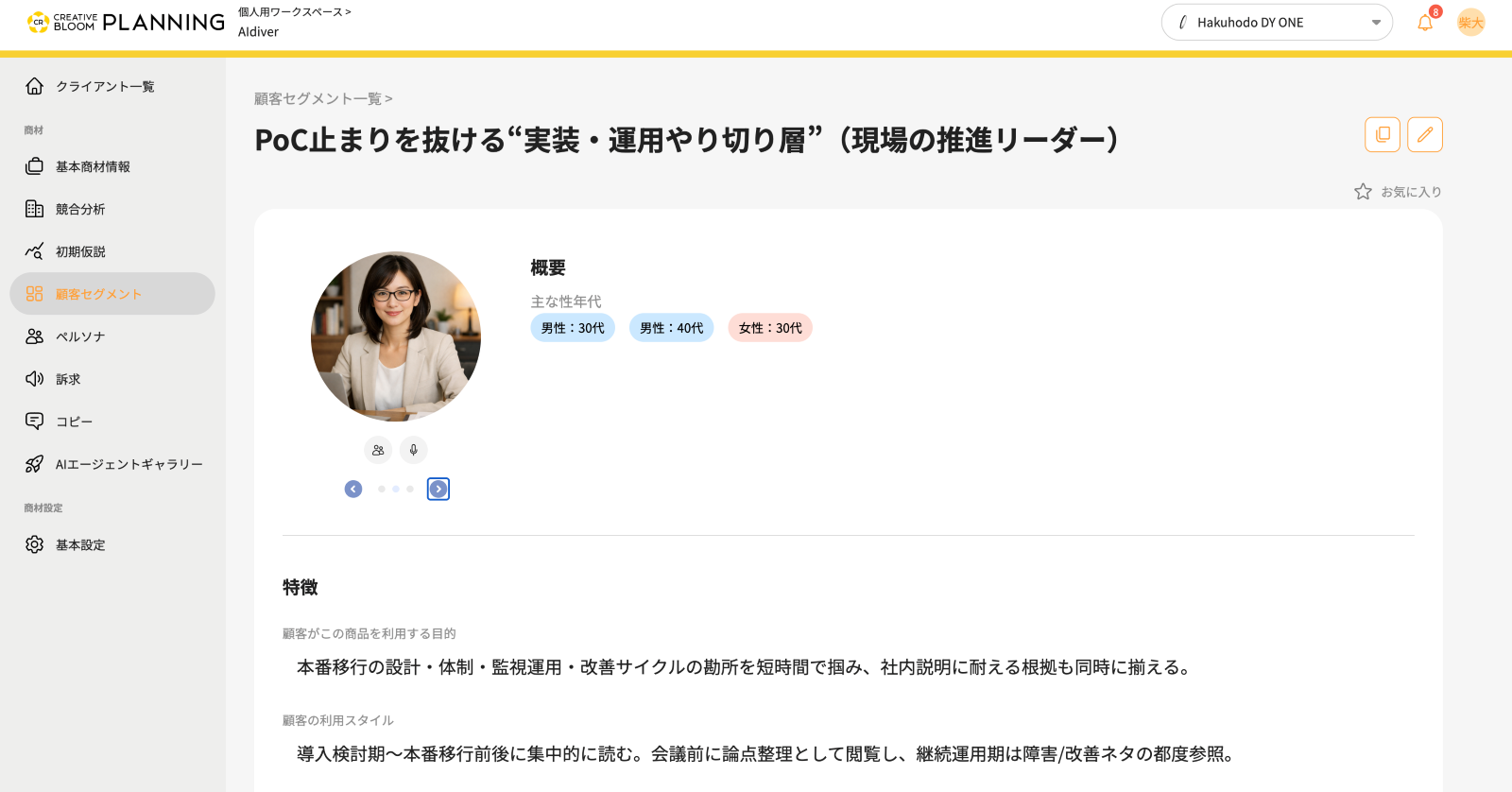Click the persona portrait photo
The height and width of the screenshot is (792, 1512).
click(x=396, y=336)
